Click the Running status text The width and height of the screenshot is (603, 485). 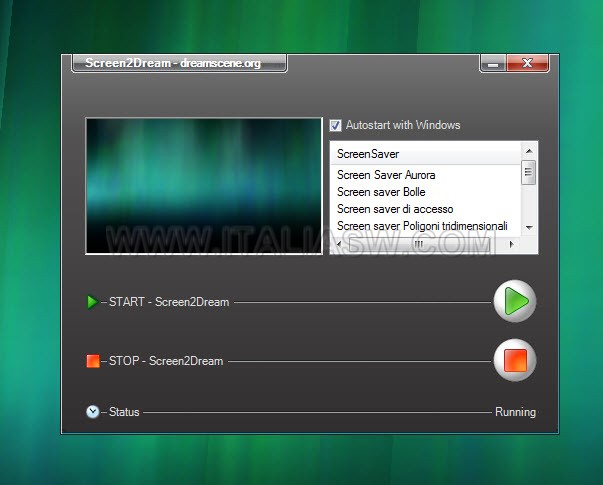point(515,412)
